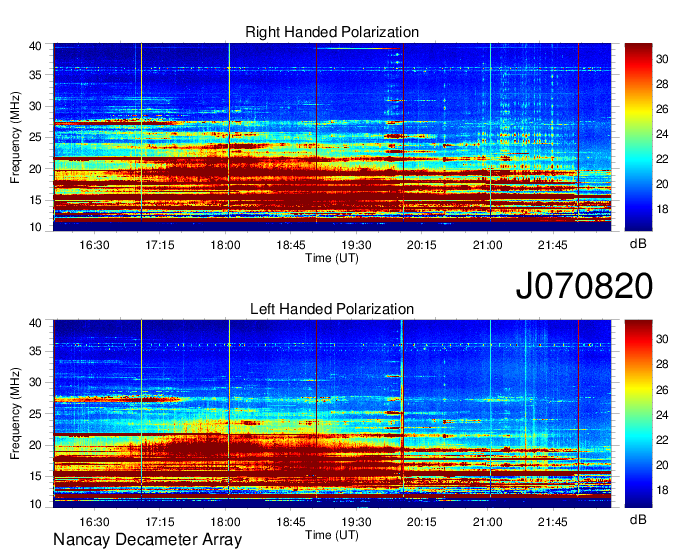Click the 26 dB label on Right Handed colorbar
This screenshot has height=552, width=680.
pyautogui.click(x=662, y=109)
